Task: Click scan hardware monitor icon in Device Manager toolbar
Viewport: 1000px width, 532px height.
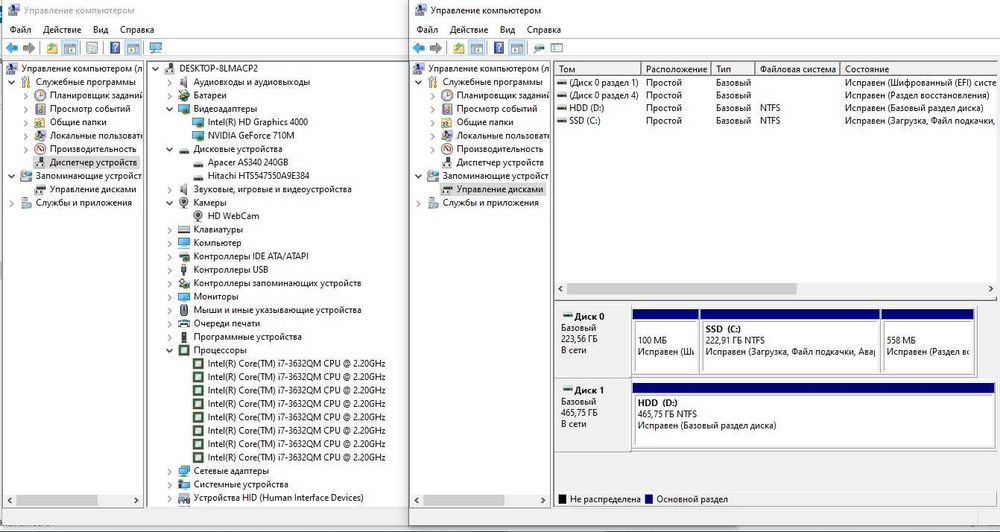Action: 156,48
